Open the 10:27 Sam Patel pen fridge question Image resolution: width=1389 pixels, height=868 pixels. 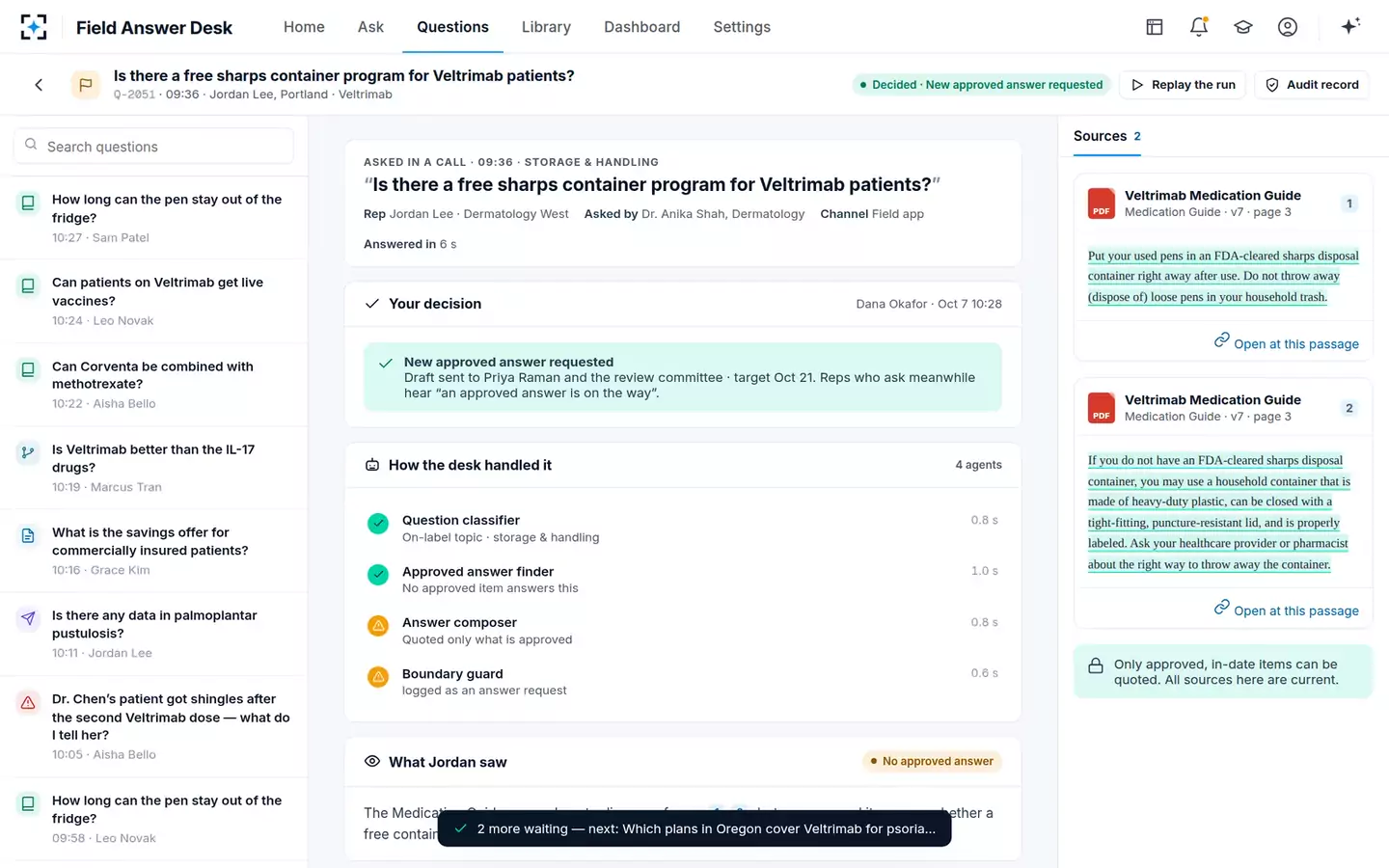click(x=154, y=218)
